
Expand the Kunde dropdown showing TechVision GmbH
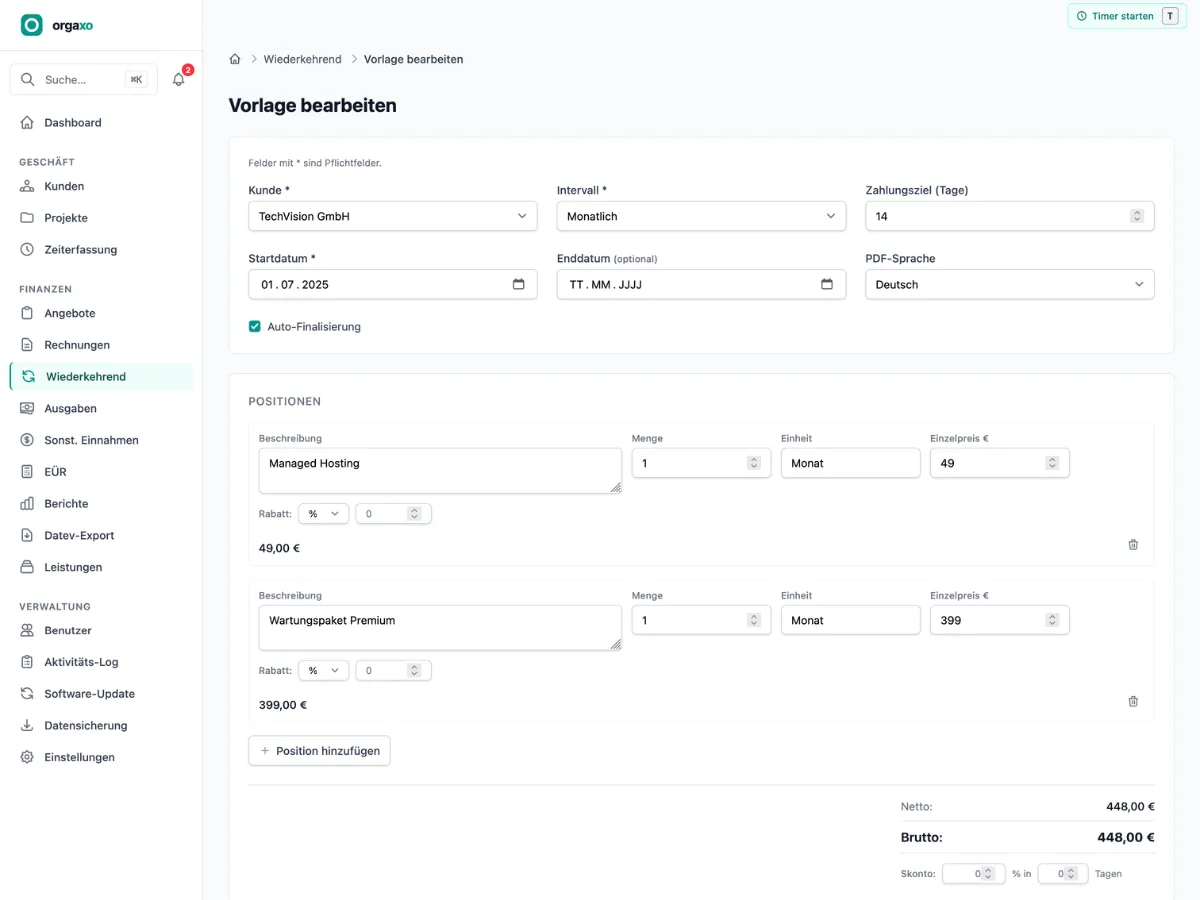coord(393,216)
